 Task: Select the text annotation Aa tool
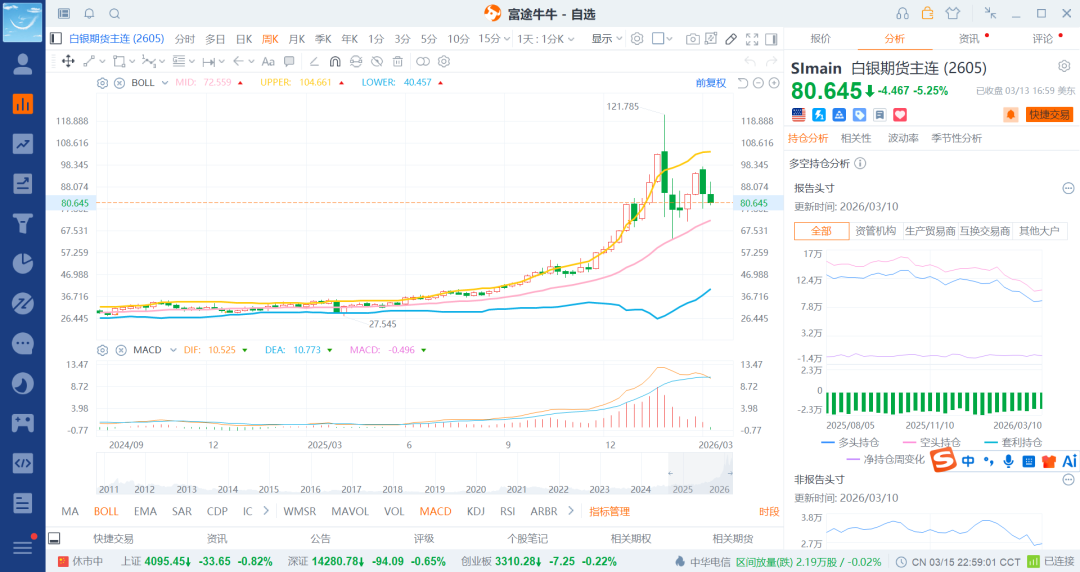click(x=267, y=61)
